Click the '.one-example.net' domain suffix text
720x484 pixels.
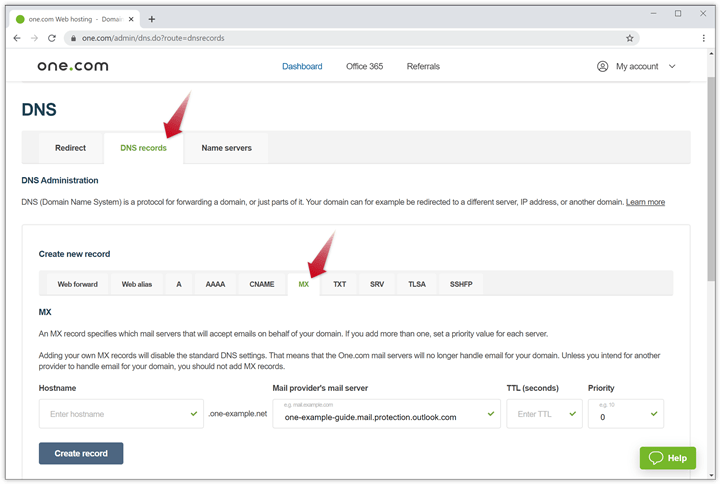click(237, 414)
